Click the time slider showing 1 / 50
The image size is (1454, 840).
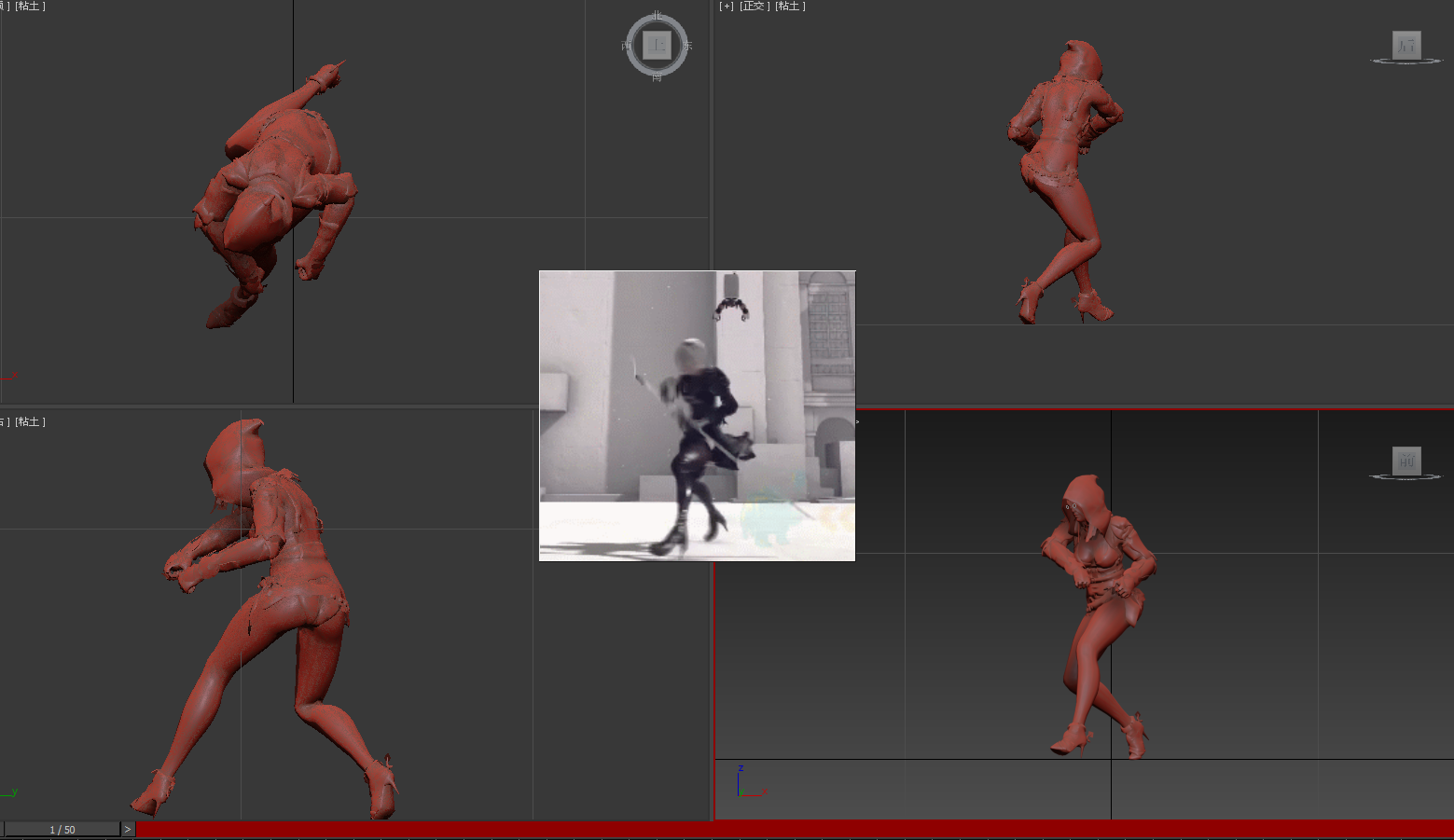tap(62, 829)
